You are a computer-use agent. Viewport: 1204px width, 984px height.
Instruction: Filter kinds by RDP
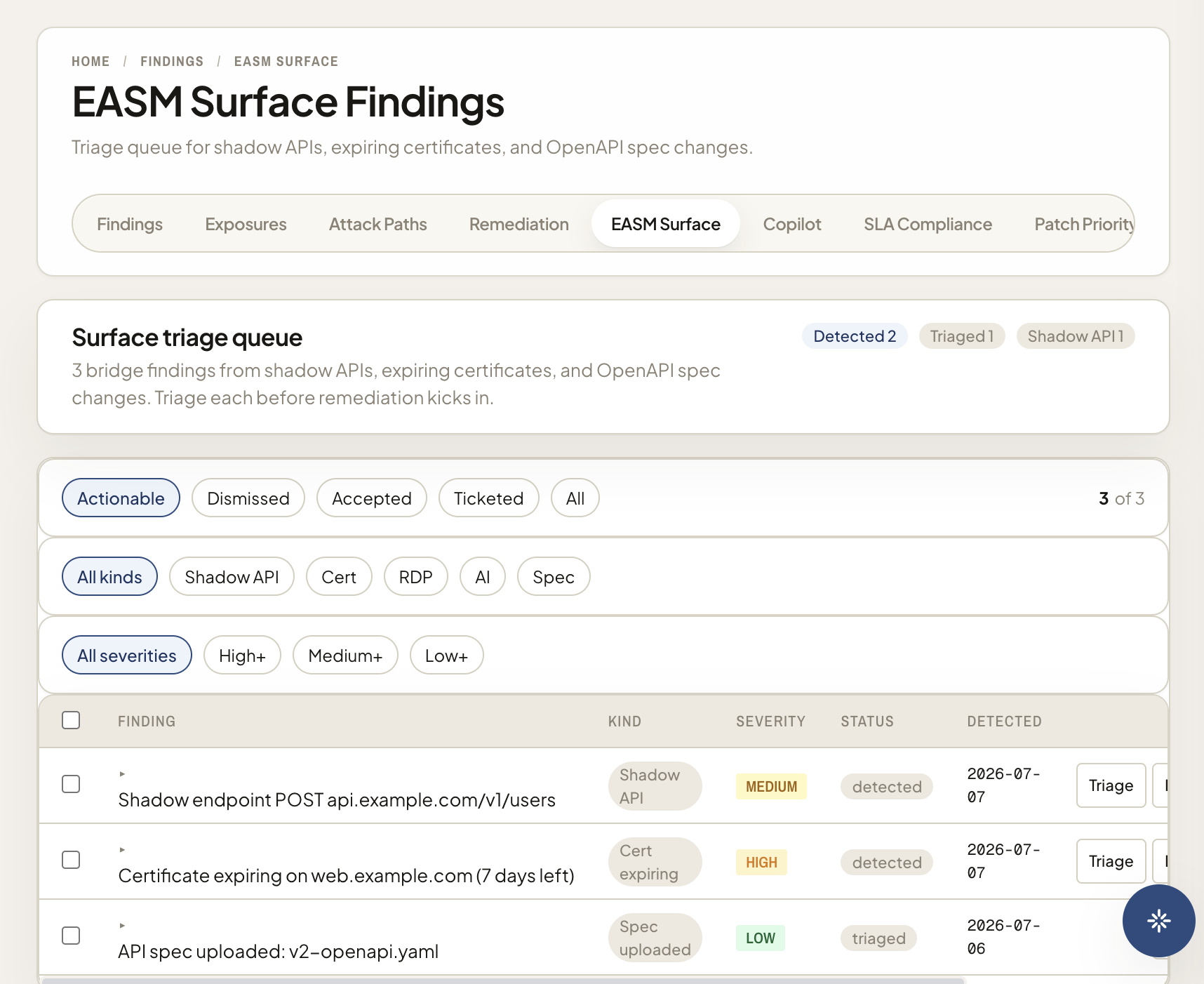click(415, 576)
